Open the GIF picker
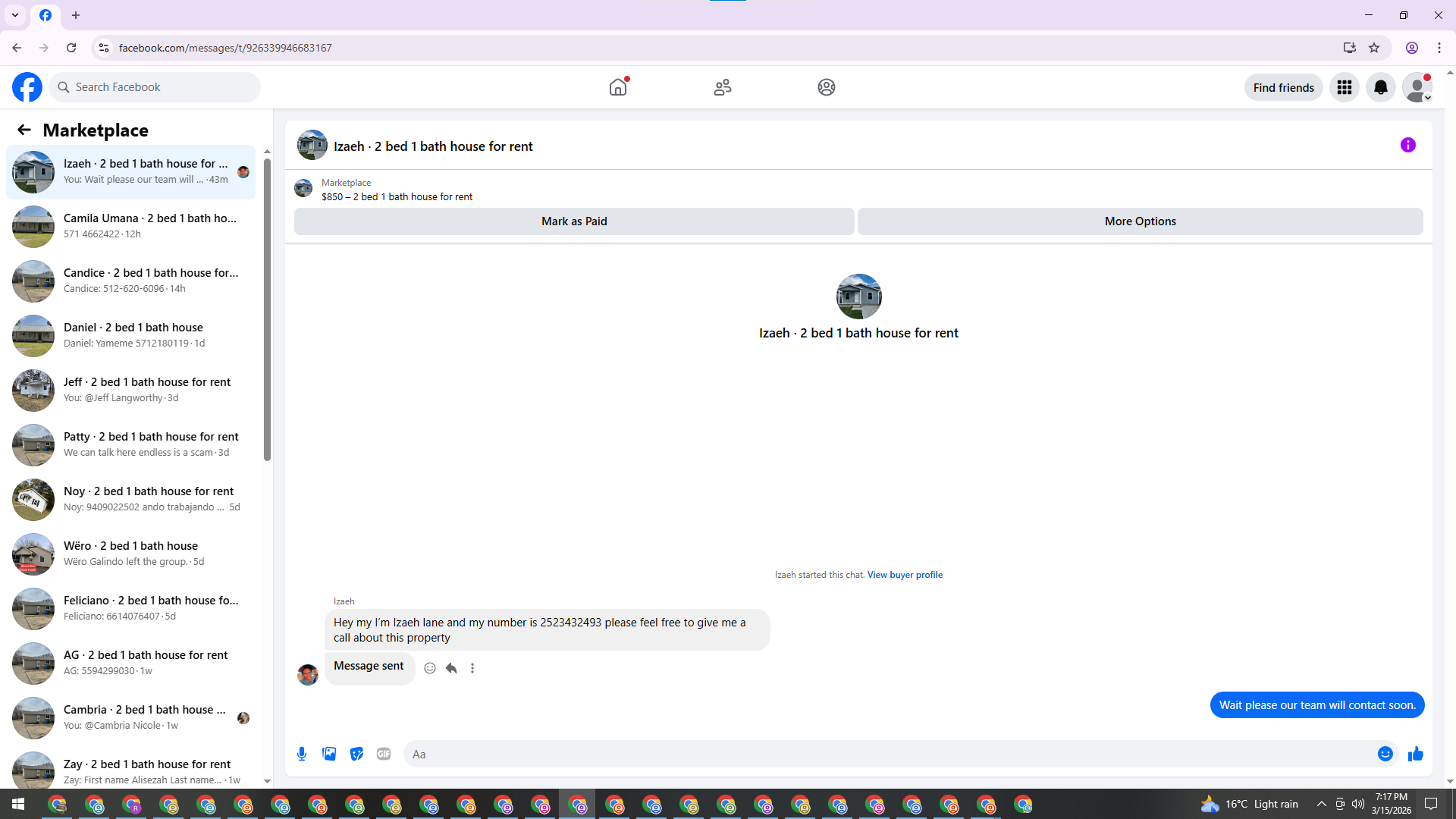Viewport: 1456px width, 819px height. pos(384,754)
